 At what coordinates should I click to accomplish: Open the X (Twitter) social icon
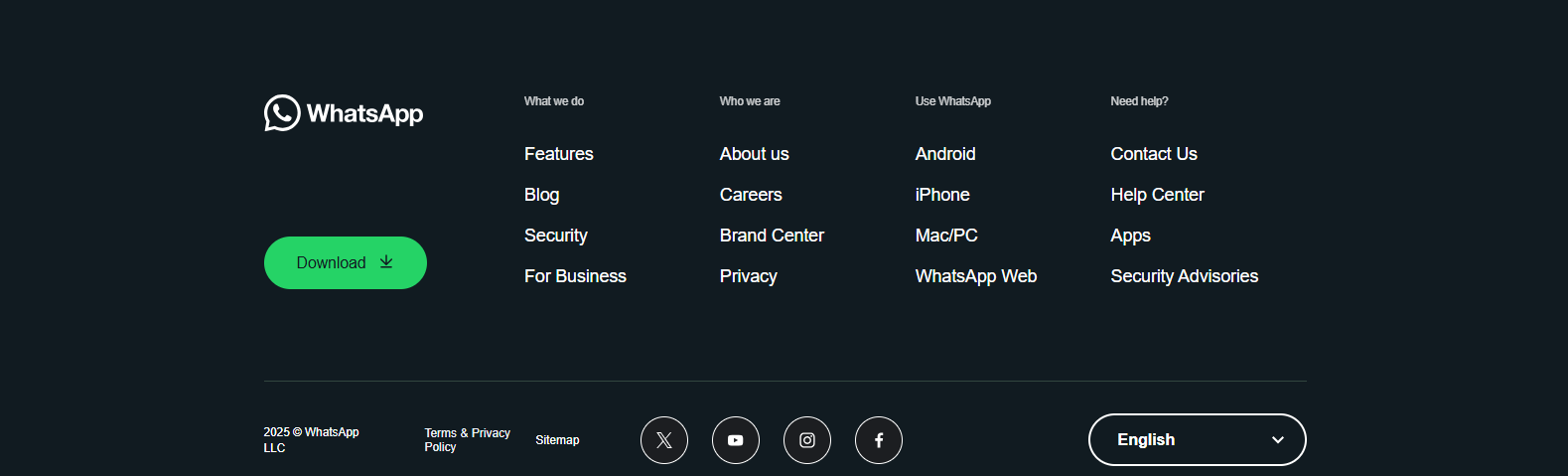pyautogui.click(x=664, y=440)
